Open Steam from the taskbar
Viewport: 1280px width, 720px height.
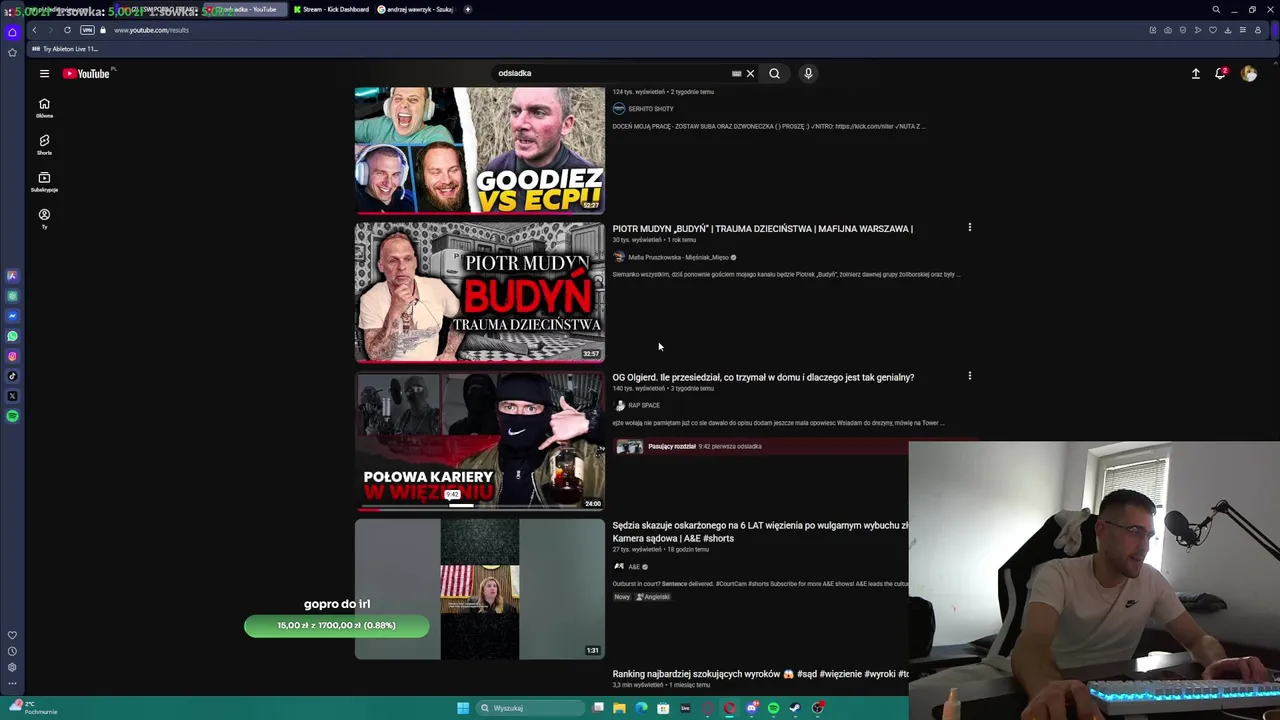coord(796,708)
